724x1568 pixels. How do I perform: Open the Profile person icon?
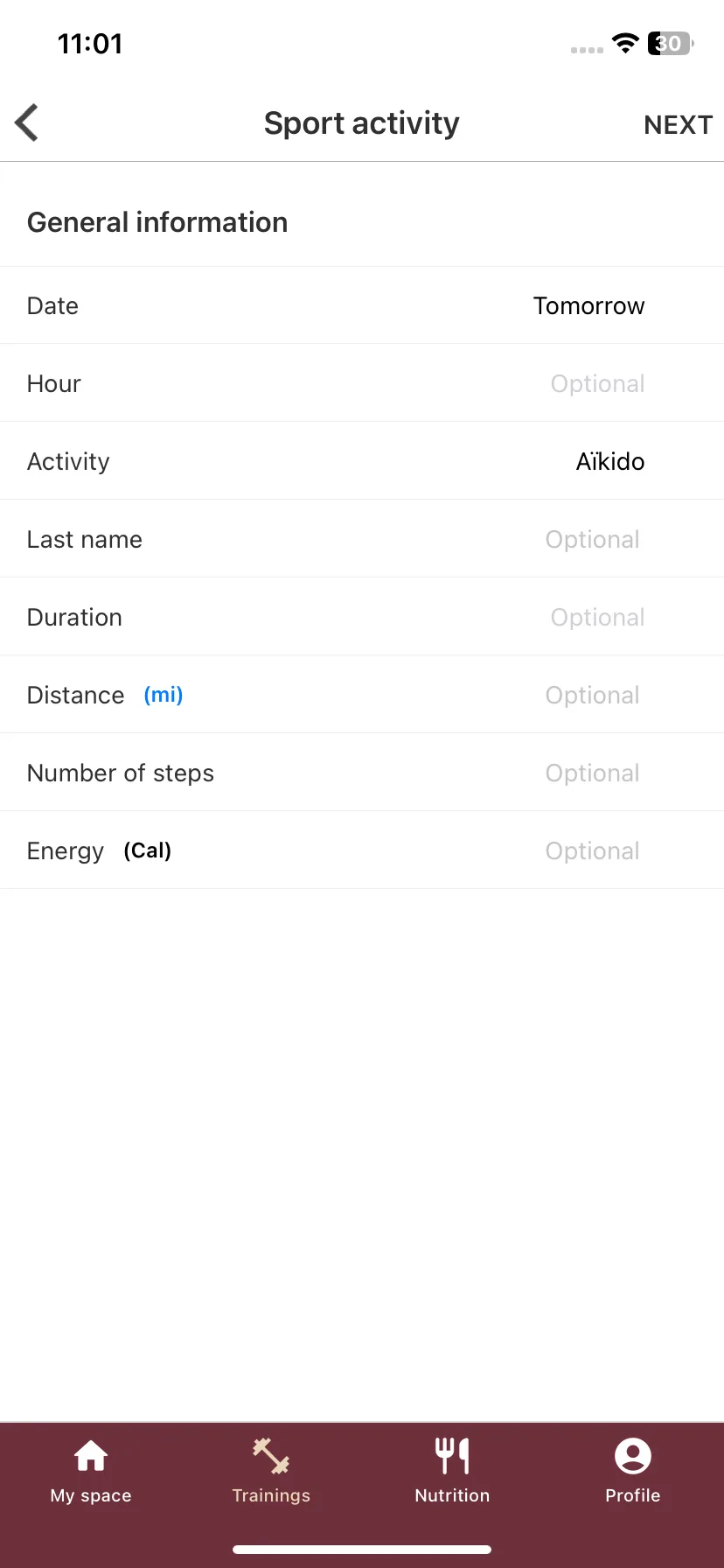tap(633, 1456)
